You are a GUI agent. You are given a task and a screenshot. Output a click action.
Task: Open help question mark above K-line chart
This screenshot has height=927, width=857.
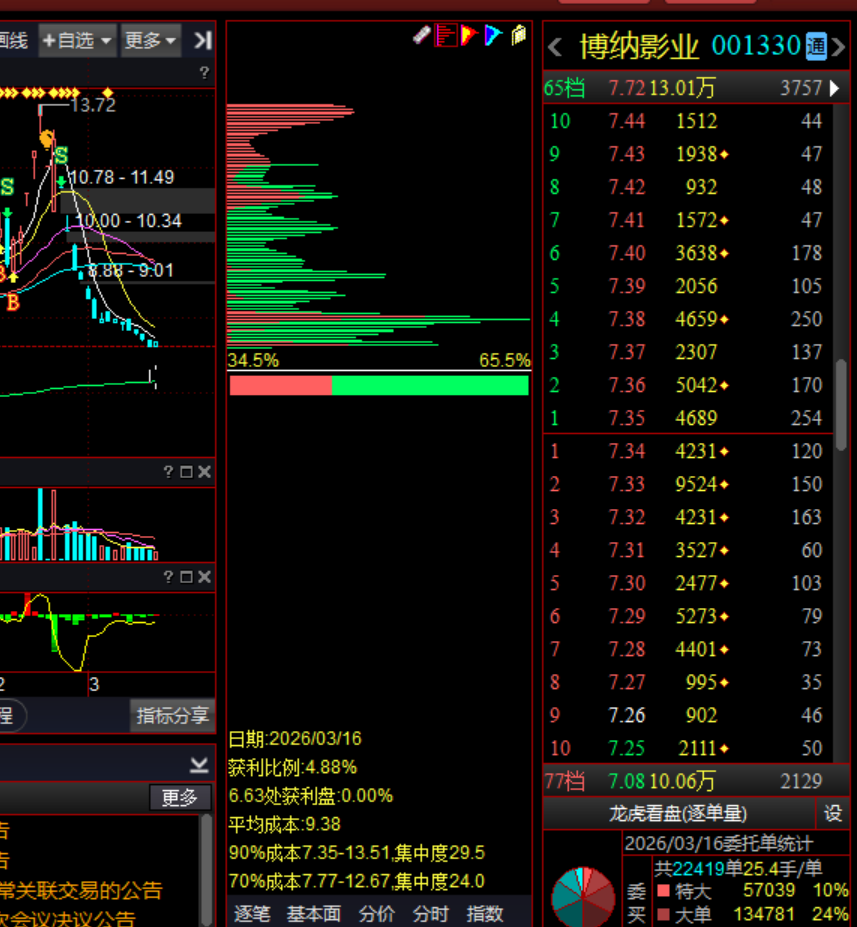[x=204, y=73]
